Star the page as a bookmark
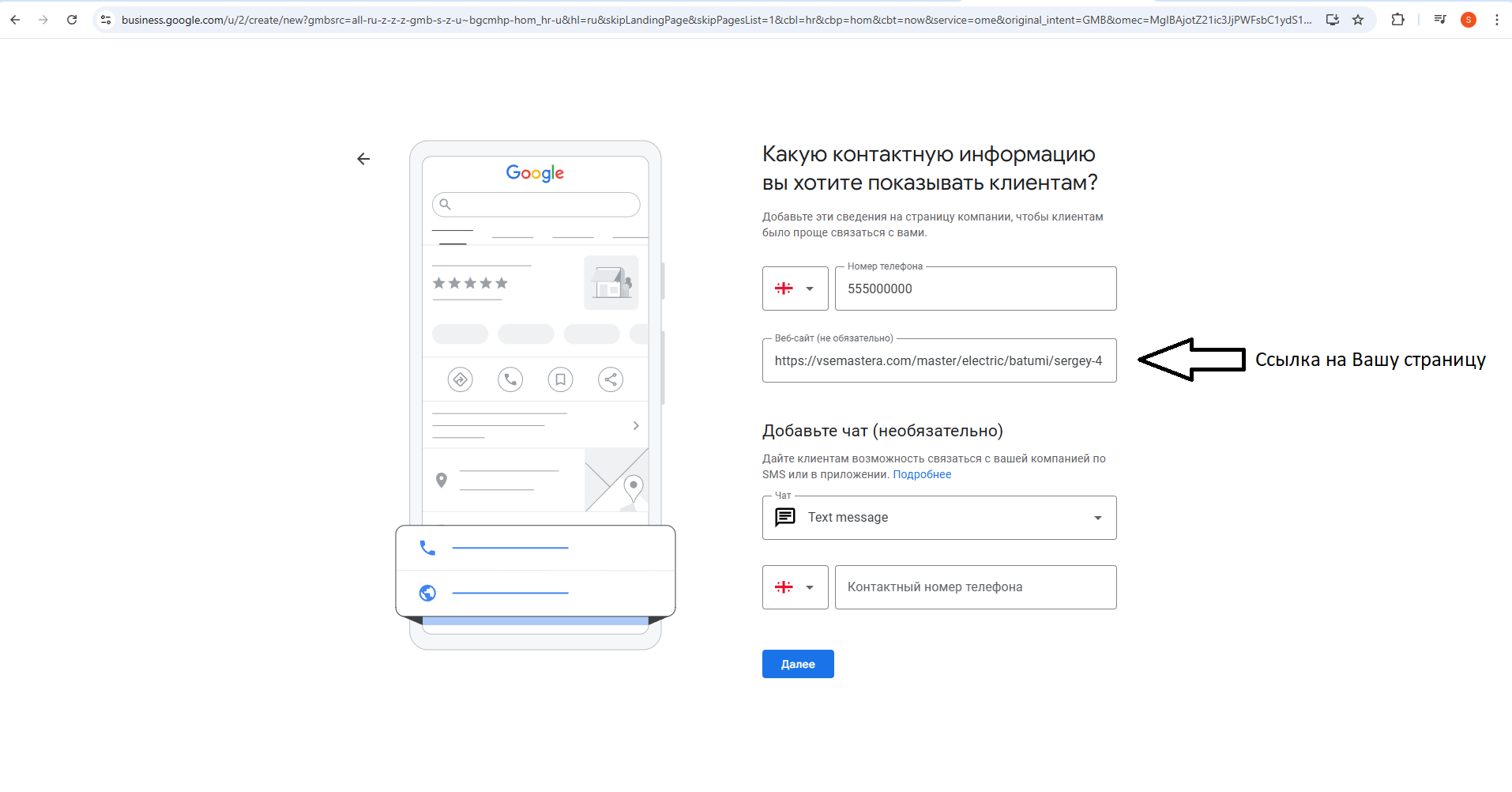Viewport: 1512px width, 792px height. tap(1360, 20)
